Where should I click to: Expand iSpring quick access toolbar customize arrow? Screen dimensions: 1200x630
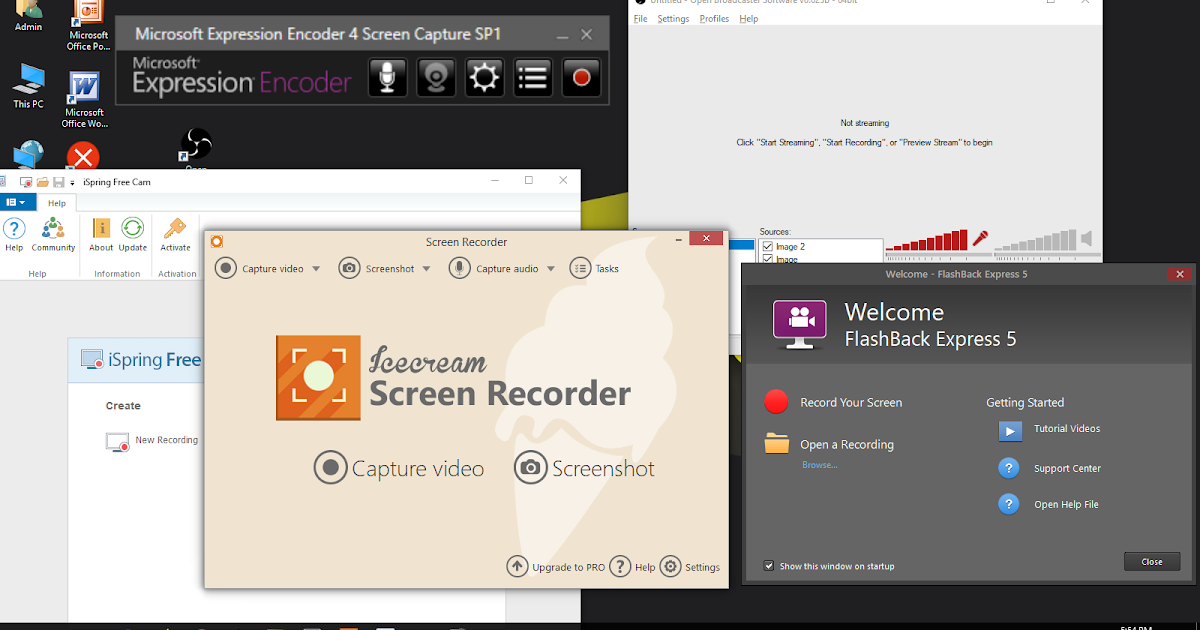point(73,183)
